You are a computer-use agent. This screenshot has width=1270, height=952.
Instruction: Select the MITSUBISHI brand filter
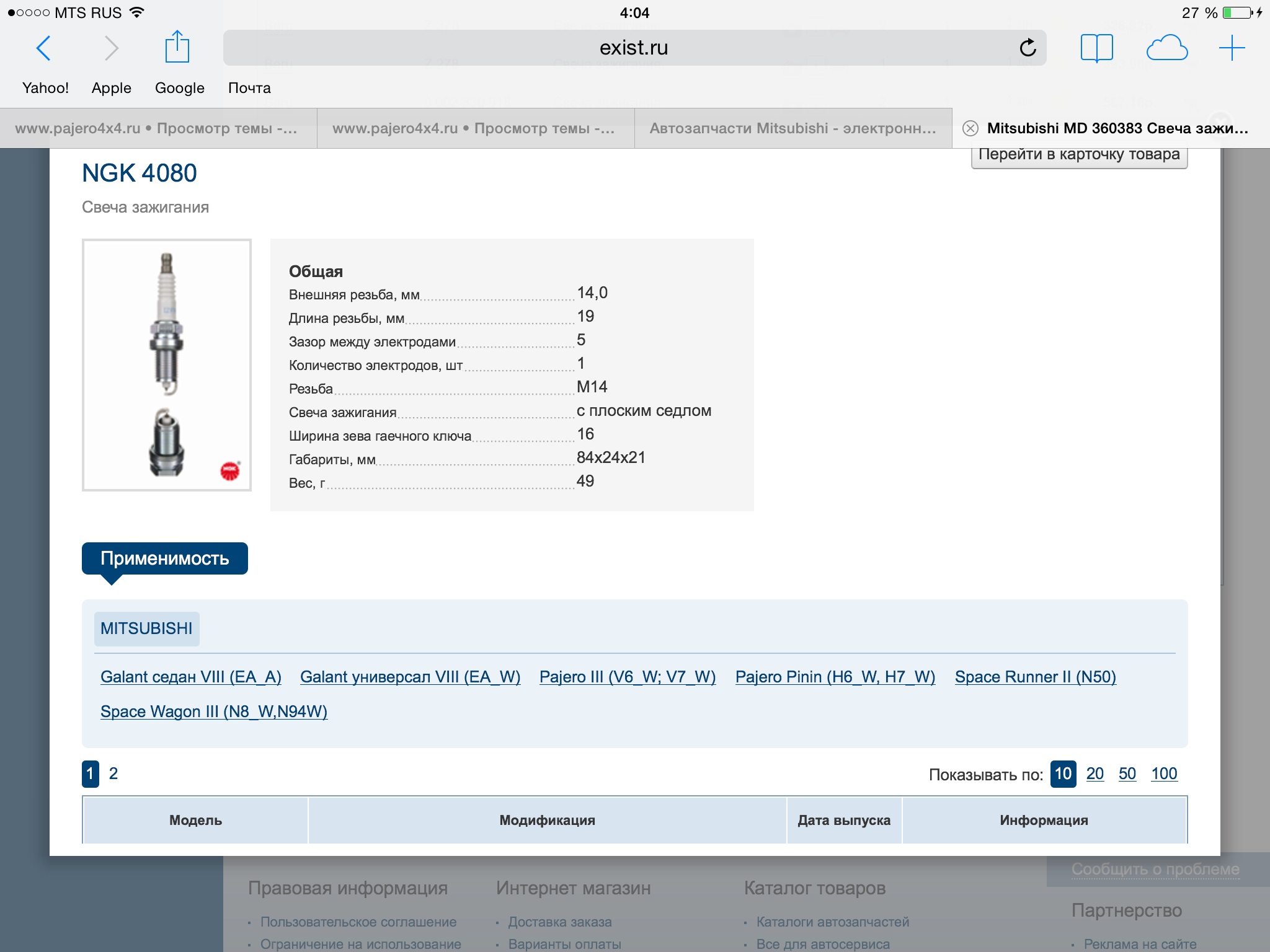coord(146,628)
